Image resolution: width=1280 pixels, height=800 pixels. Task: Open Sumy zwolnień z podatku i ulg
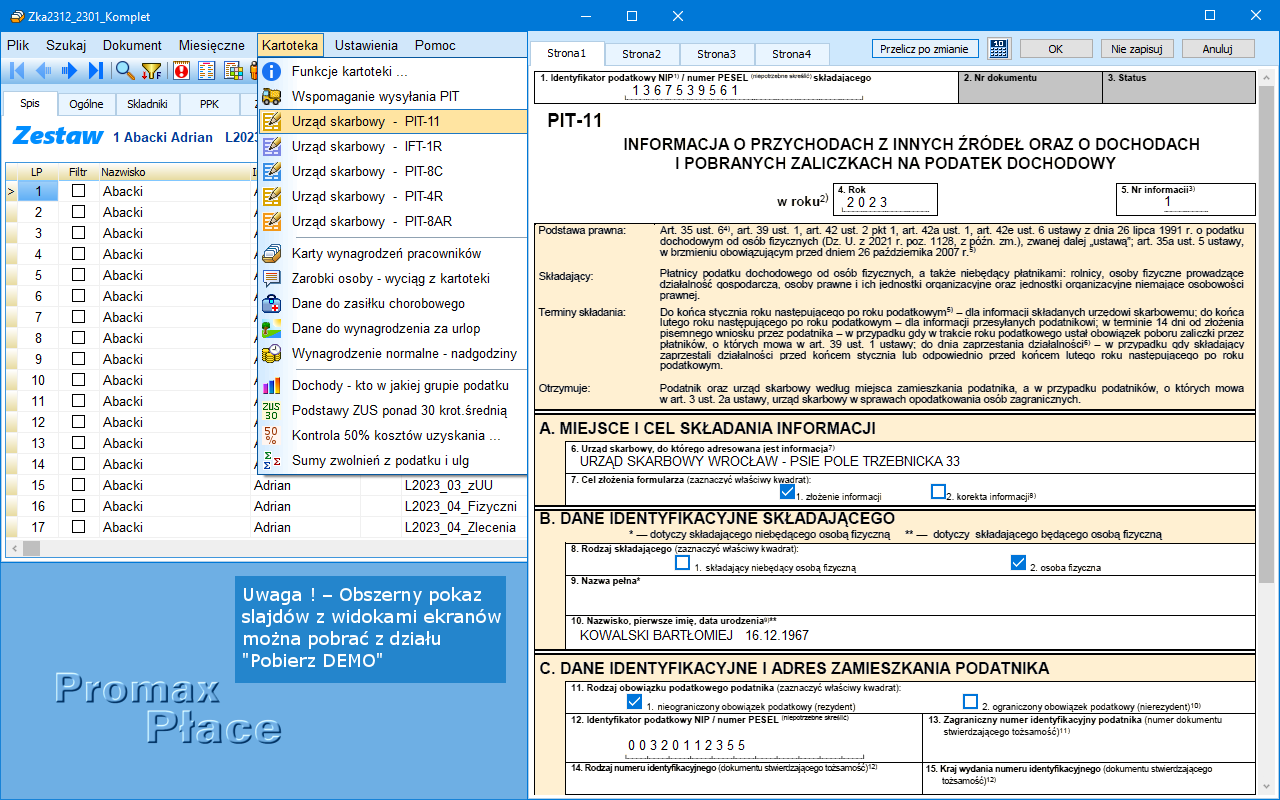pyautogui.click(x=392, y=460)
